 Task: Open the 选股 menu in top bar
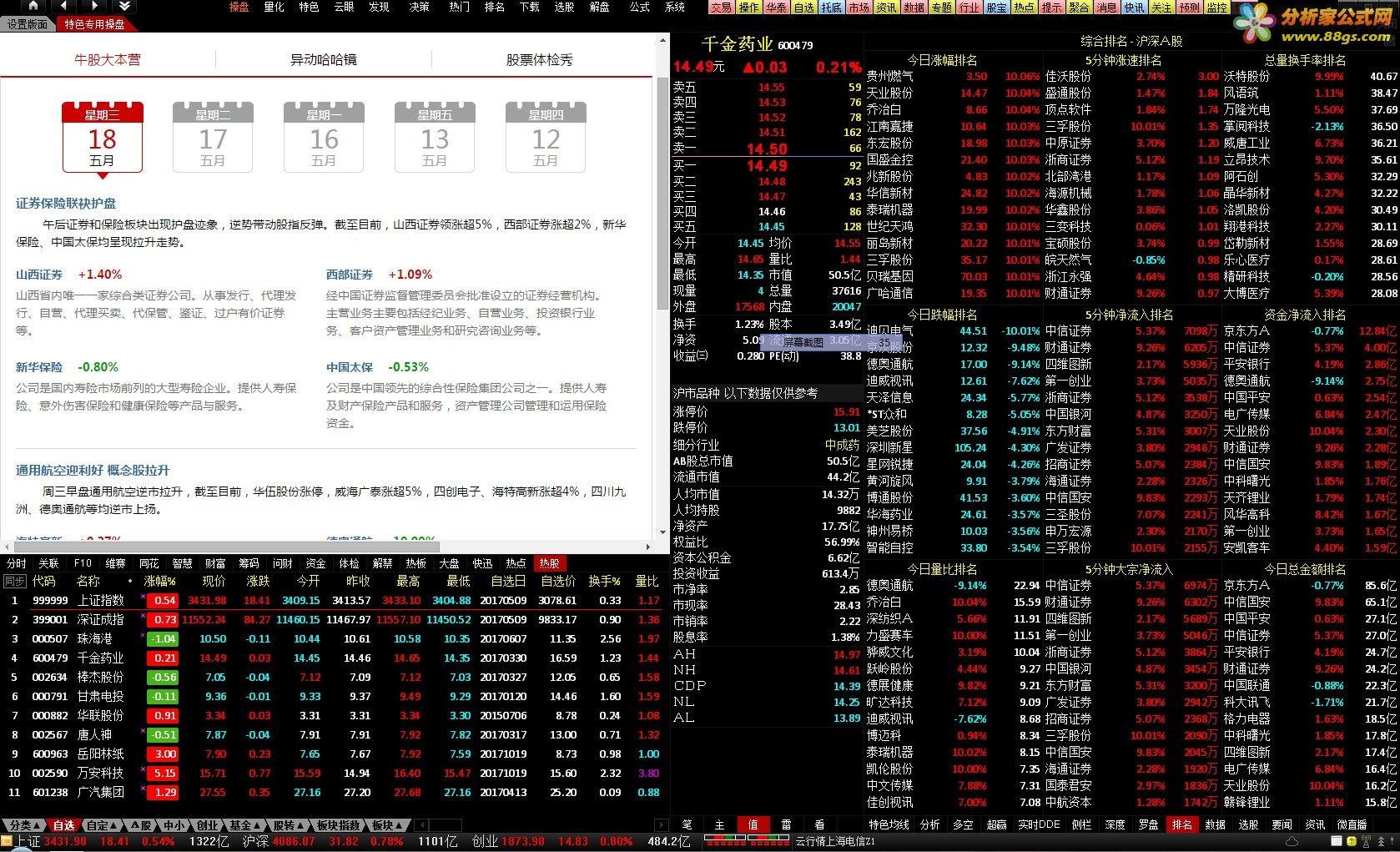(564, 7)
